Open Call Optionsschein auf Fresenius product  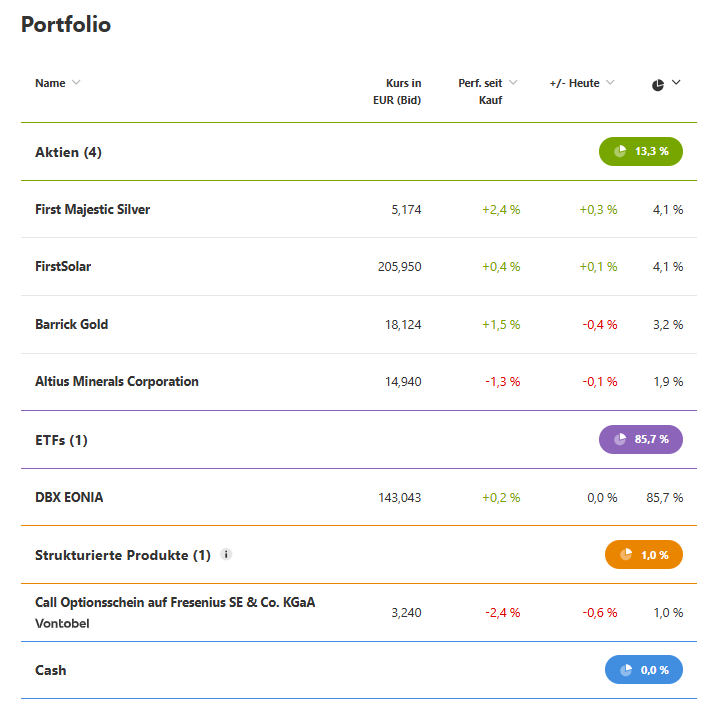175,602
